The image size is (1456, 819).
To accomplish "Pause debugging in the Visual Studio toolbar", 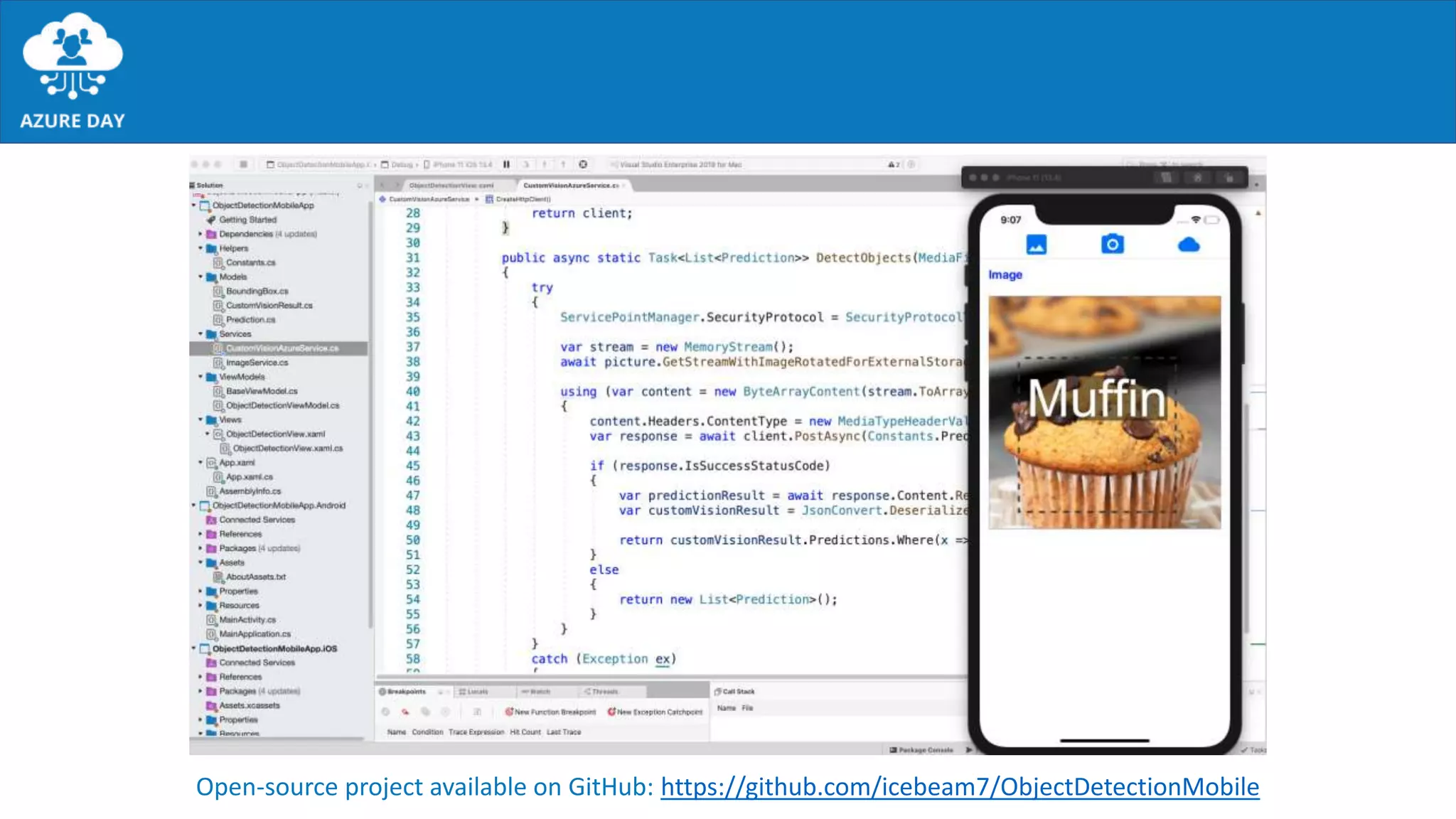I will [506, 164].
